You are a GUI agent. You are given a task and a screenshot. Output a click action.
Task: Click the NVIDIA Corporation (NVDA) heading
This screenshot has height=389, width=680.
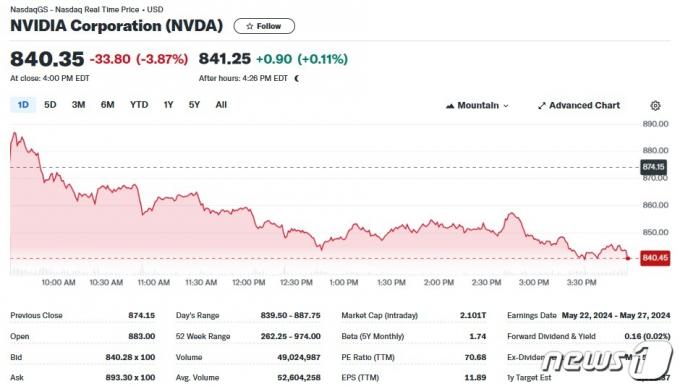(x=117, y=26)
